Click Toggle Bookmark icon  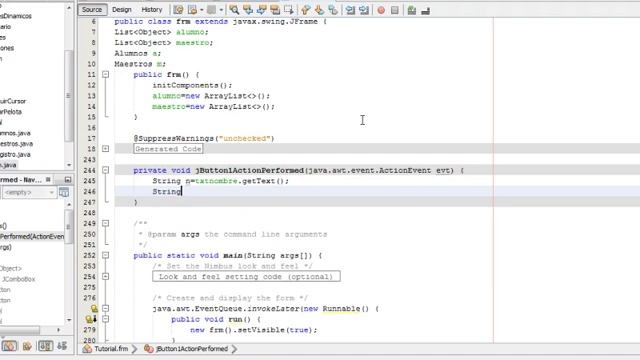point(333,10)
